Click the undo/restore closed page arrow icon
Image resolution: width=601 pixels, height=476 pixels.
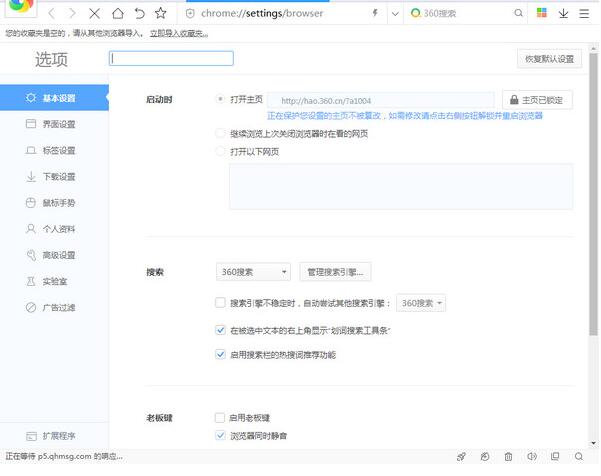(x=139, y=14)
